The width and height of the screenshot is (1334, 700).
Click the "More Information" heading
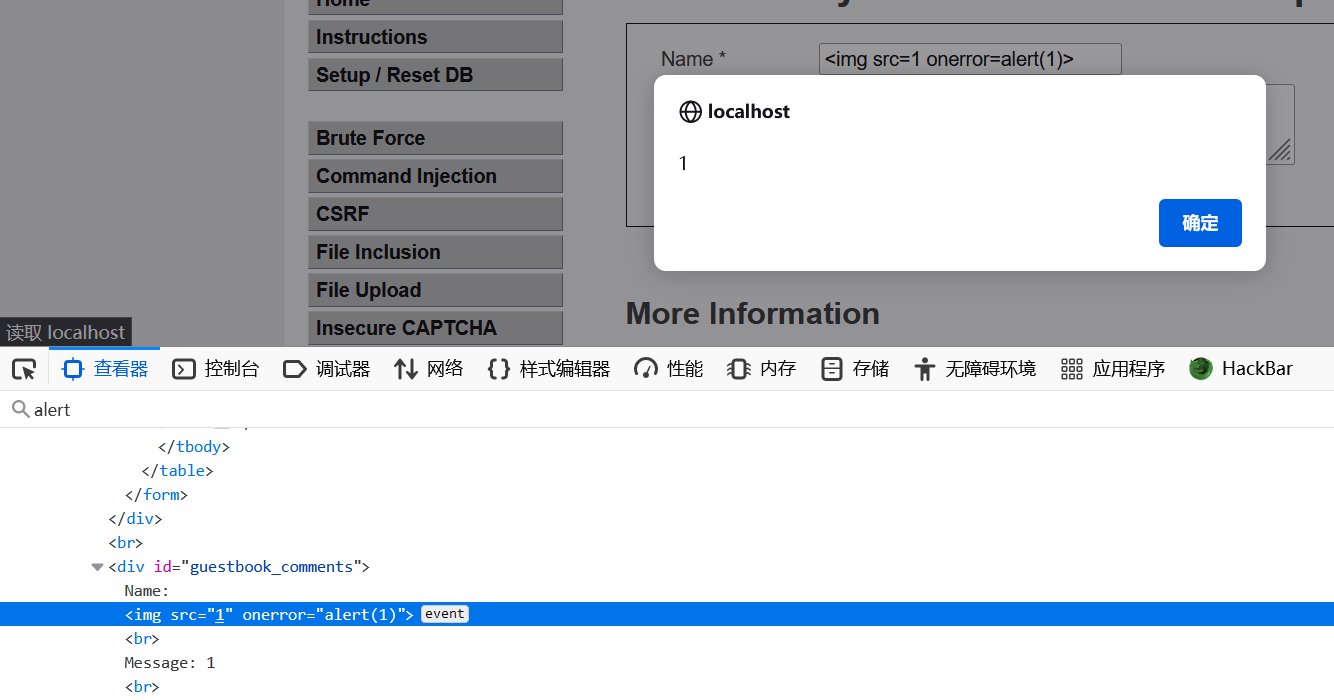pyautogui.click(x=753, y=314)
